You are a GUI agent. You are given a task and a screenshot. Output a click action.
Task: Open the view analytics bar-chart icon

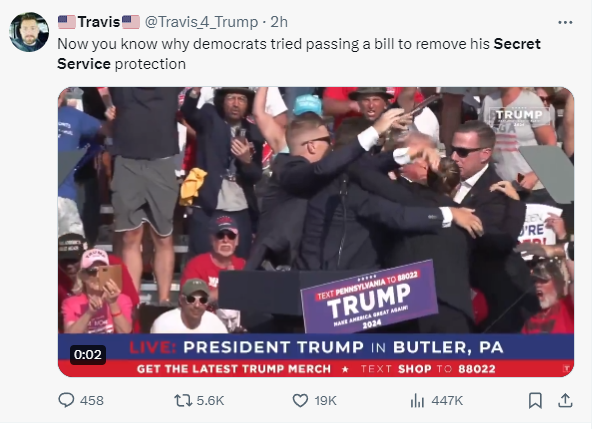[417, 401]
